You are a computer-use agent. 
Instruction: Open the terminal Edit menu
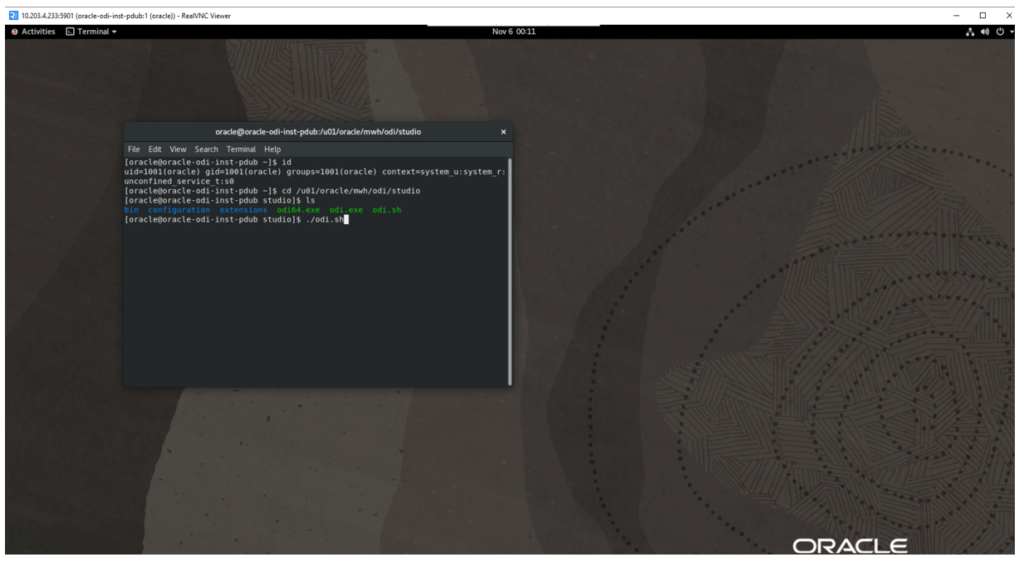tap(155, 149)
